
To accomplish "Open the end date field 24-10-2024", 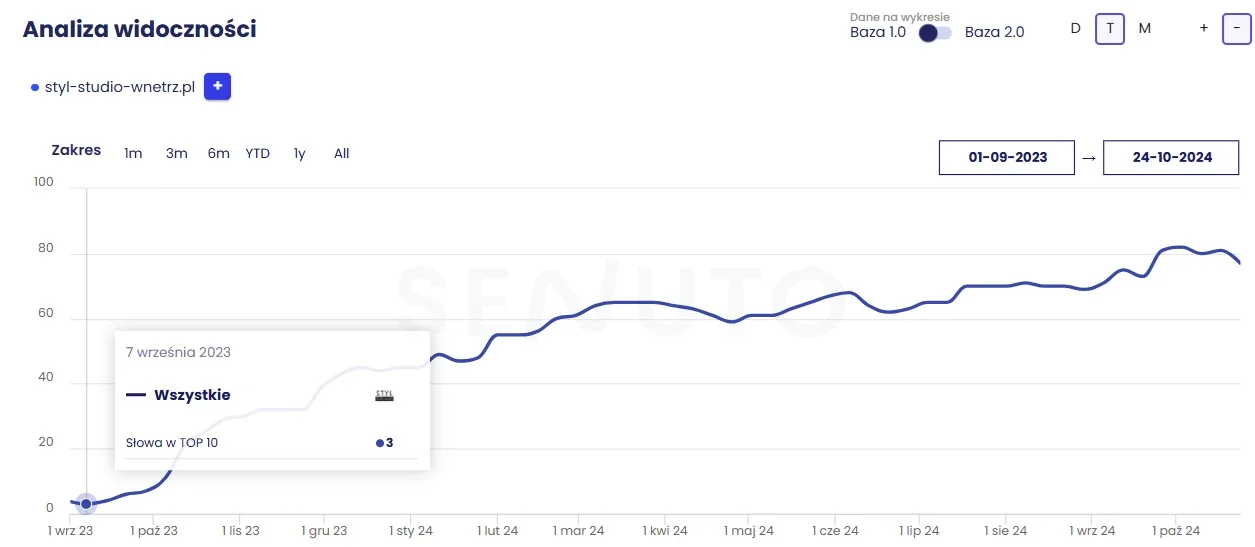I will pyautogui.click(x=1171, y=157).
